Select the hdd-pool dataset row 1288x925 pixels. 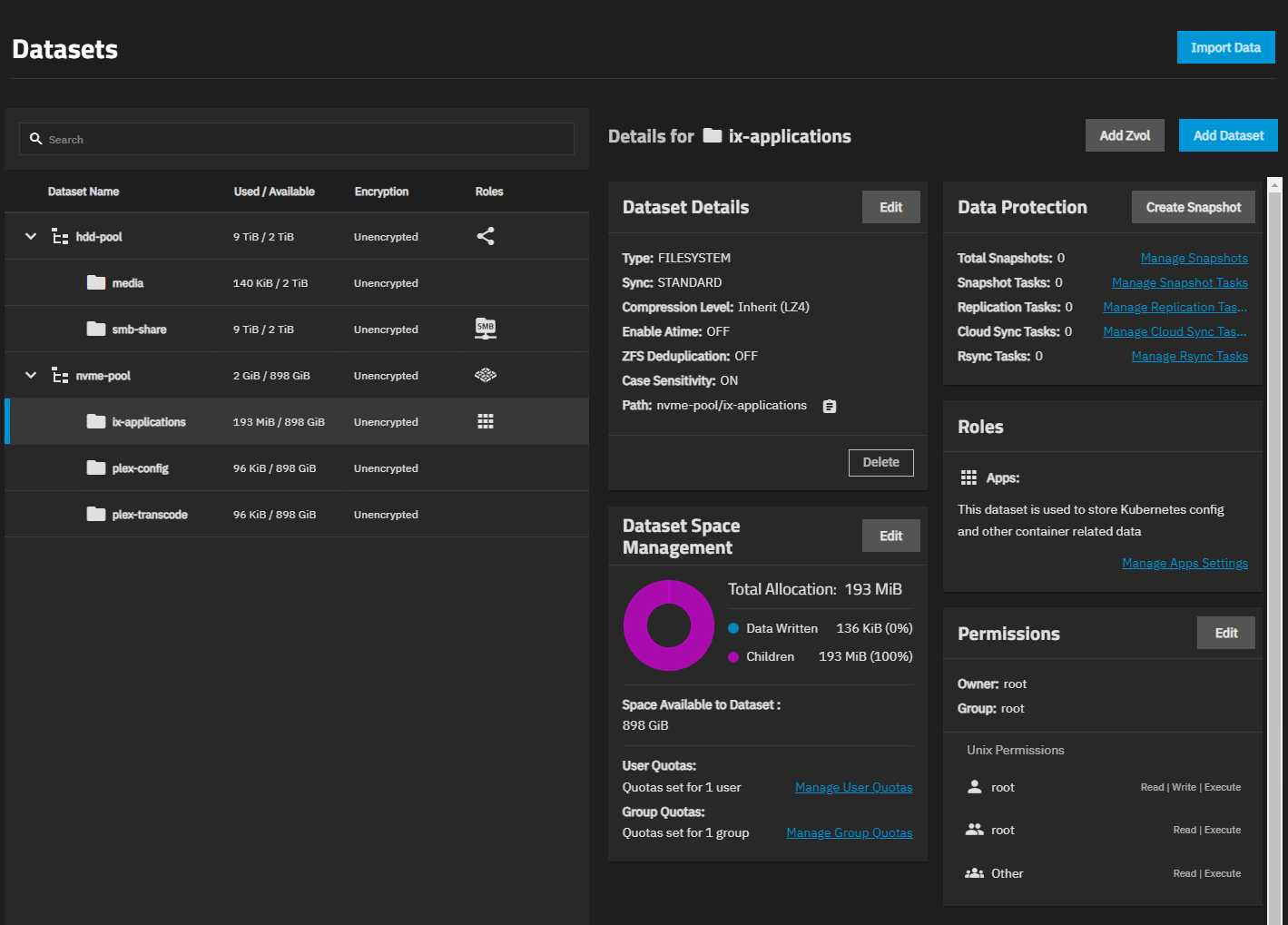pyautogui.click(x=297, y=236)
